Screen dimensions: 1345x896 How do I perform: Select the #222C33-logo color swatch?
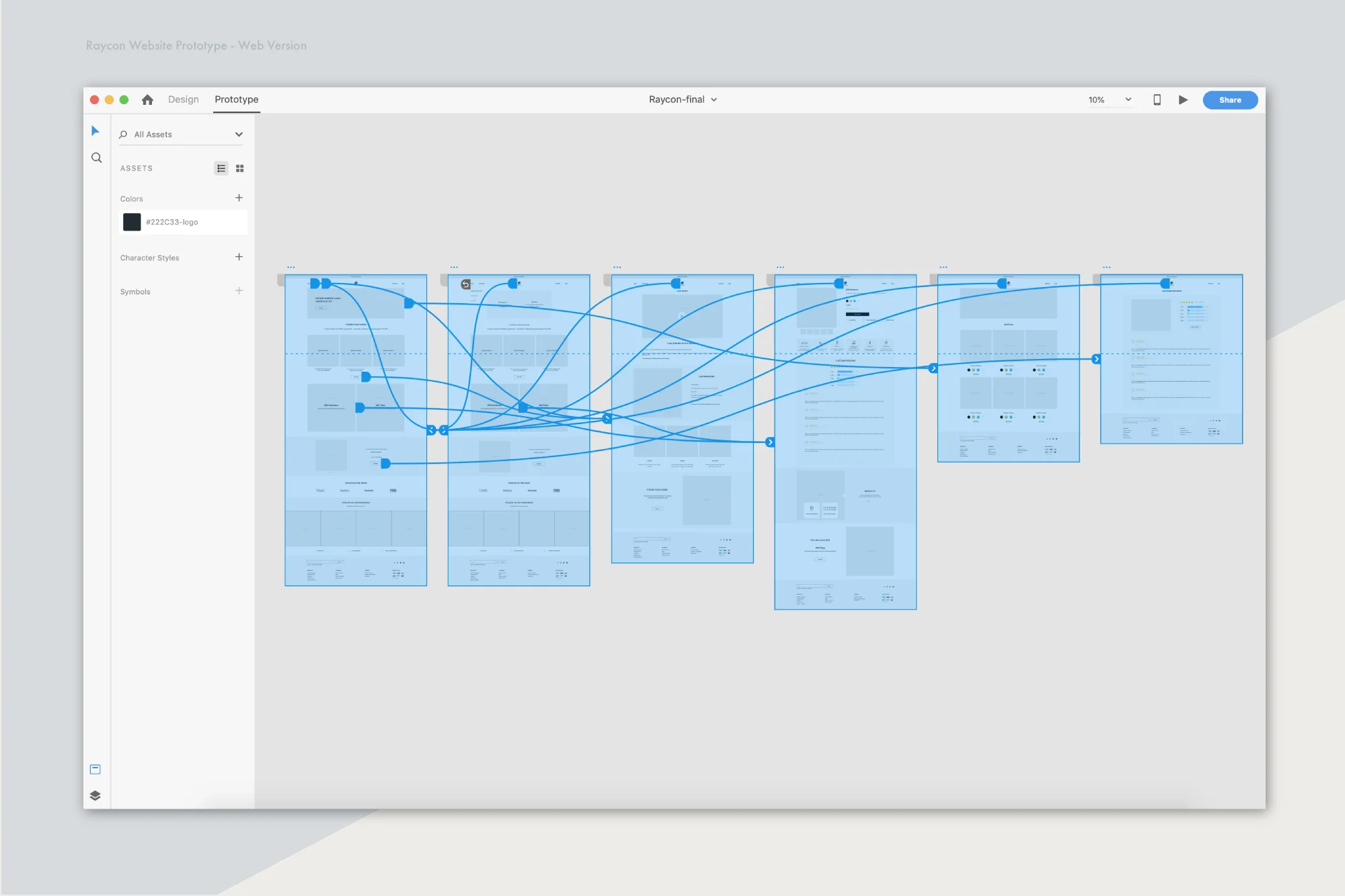click(x=132, y=222)
